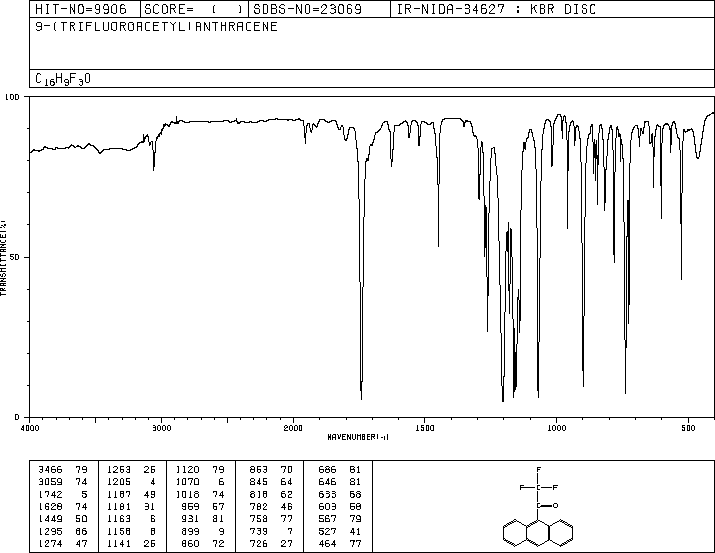Click the 1742 peak entry in table

pos(64,494)
